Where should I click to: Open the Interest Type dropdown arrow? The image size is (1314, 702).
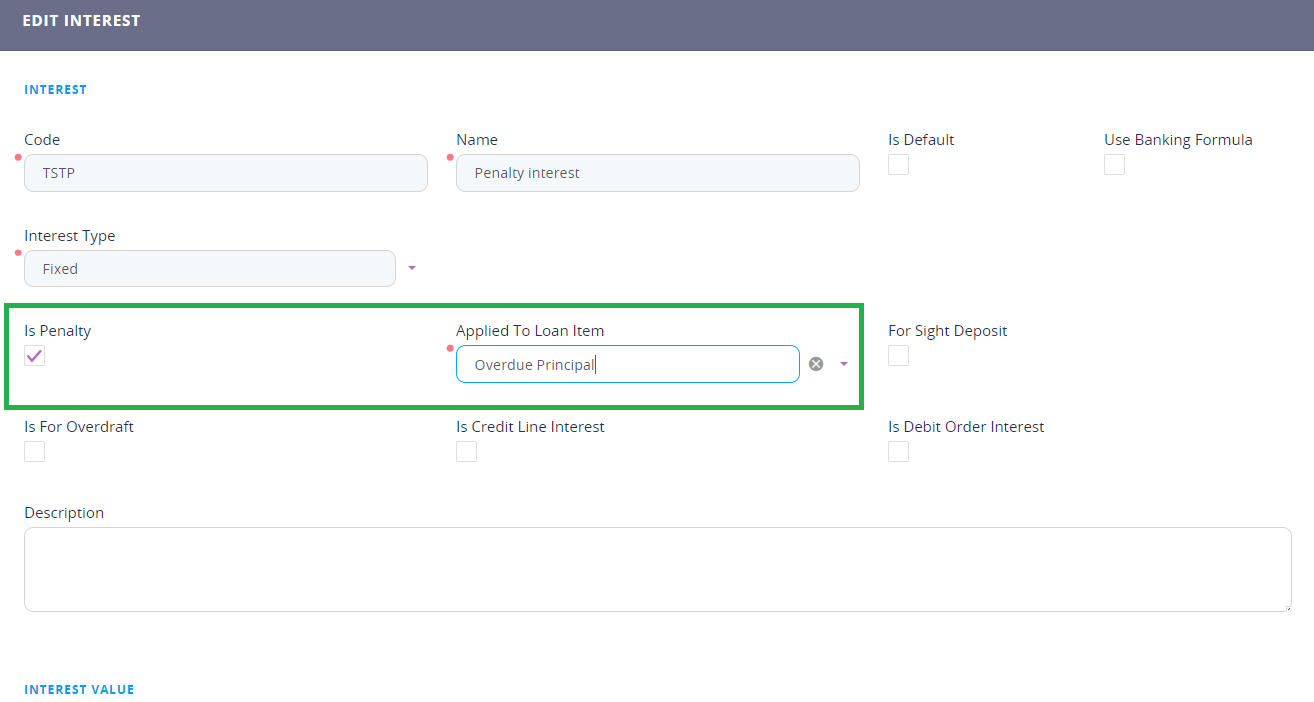pos(412,268)
